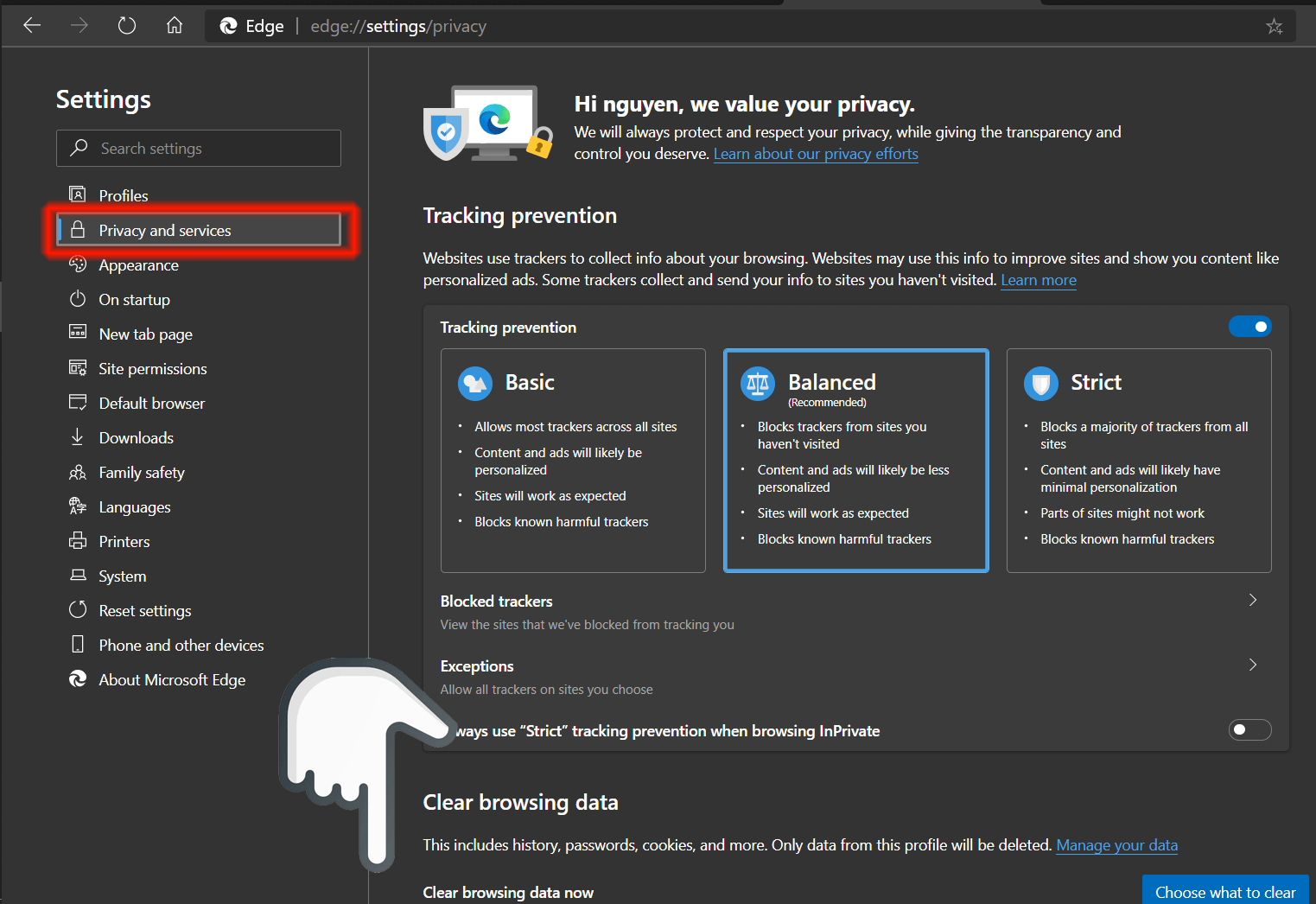Screen dimensions: 1316x904
Task: Click the Privacy and services lock icon
Action: (x=78, y=230)
